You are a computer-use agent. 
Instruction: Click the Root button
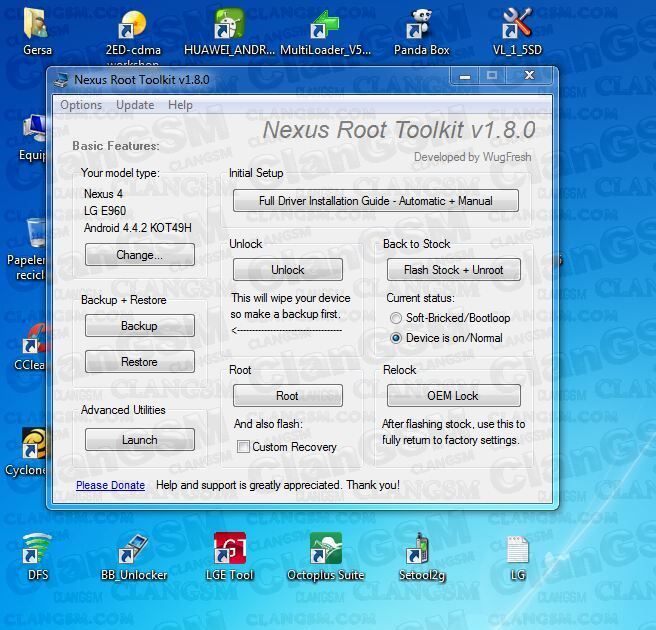(288, 396)
